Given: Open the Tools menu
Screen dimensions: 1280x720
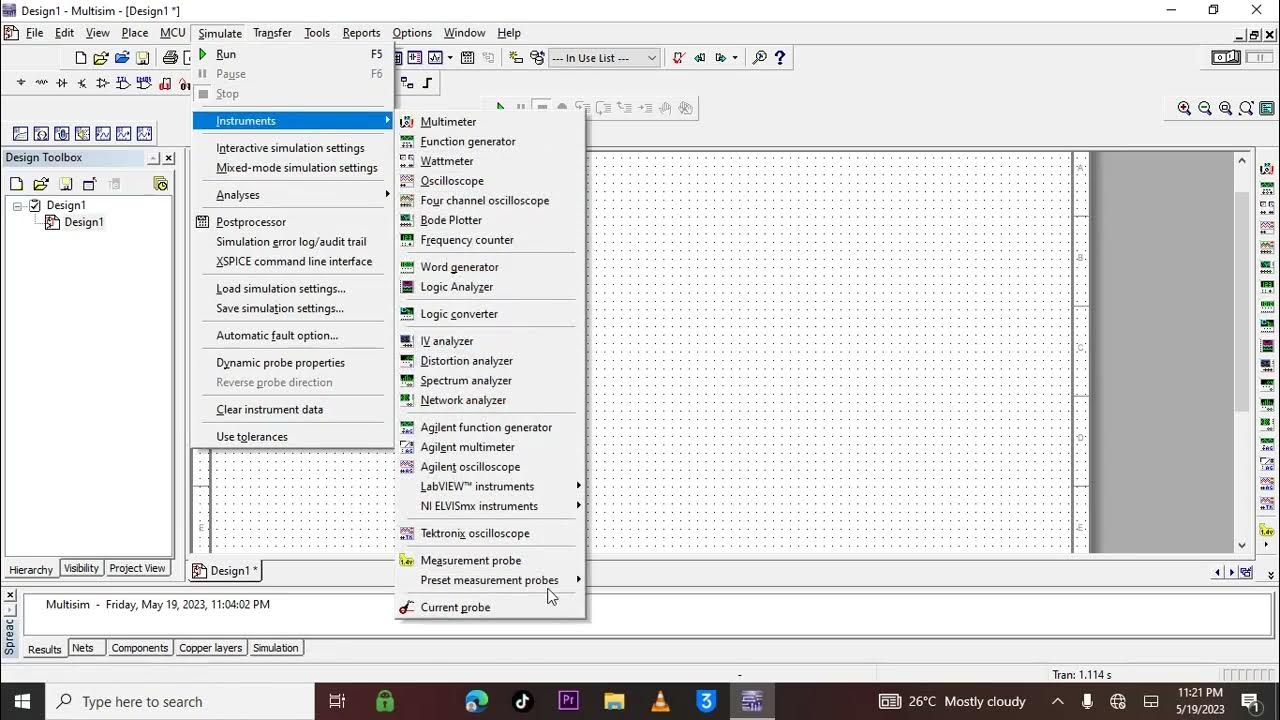Looking at the screenshot, I should [317, 33].
